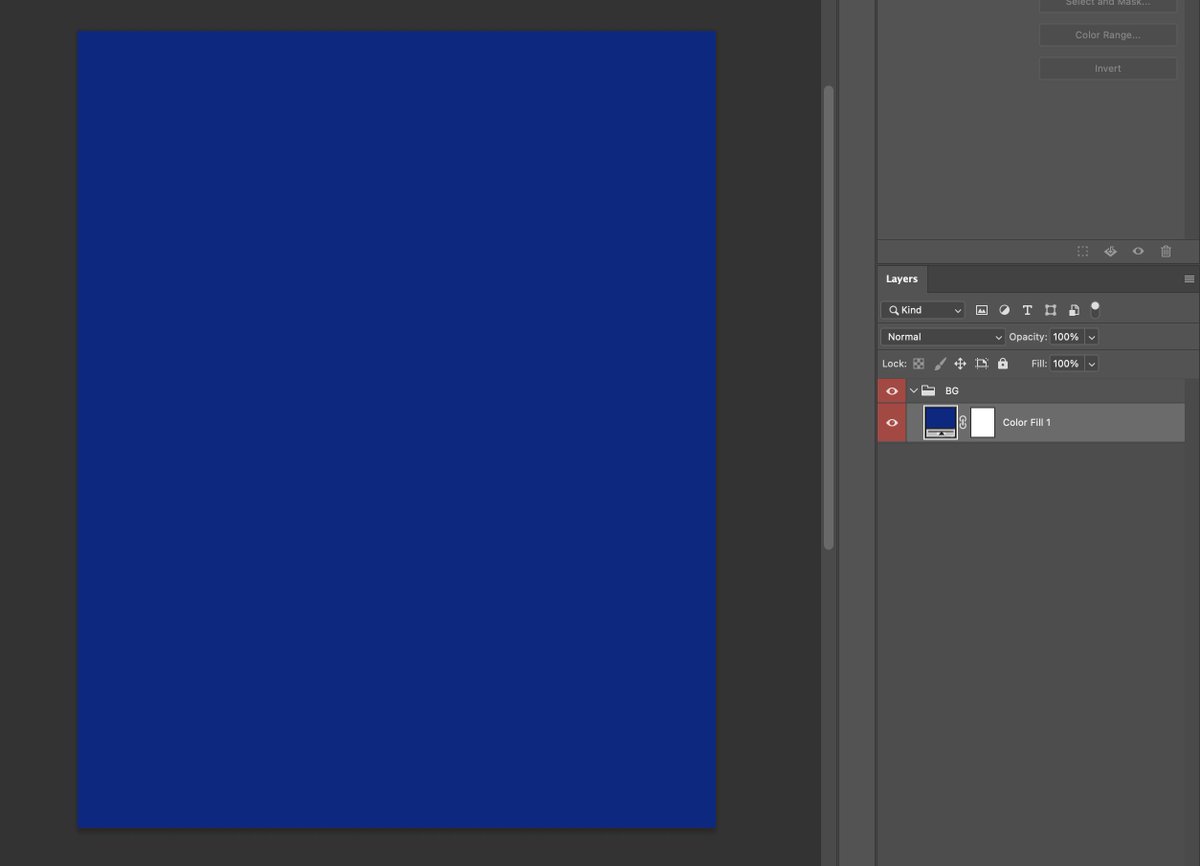Click the Opacity label
1200x866 pixels.
pyautogui.click(x=1028, y=337)
